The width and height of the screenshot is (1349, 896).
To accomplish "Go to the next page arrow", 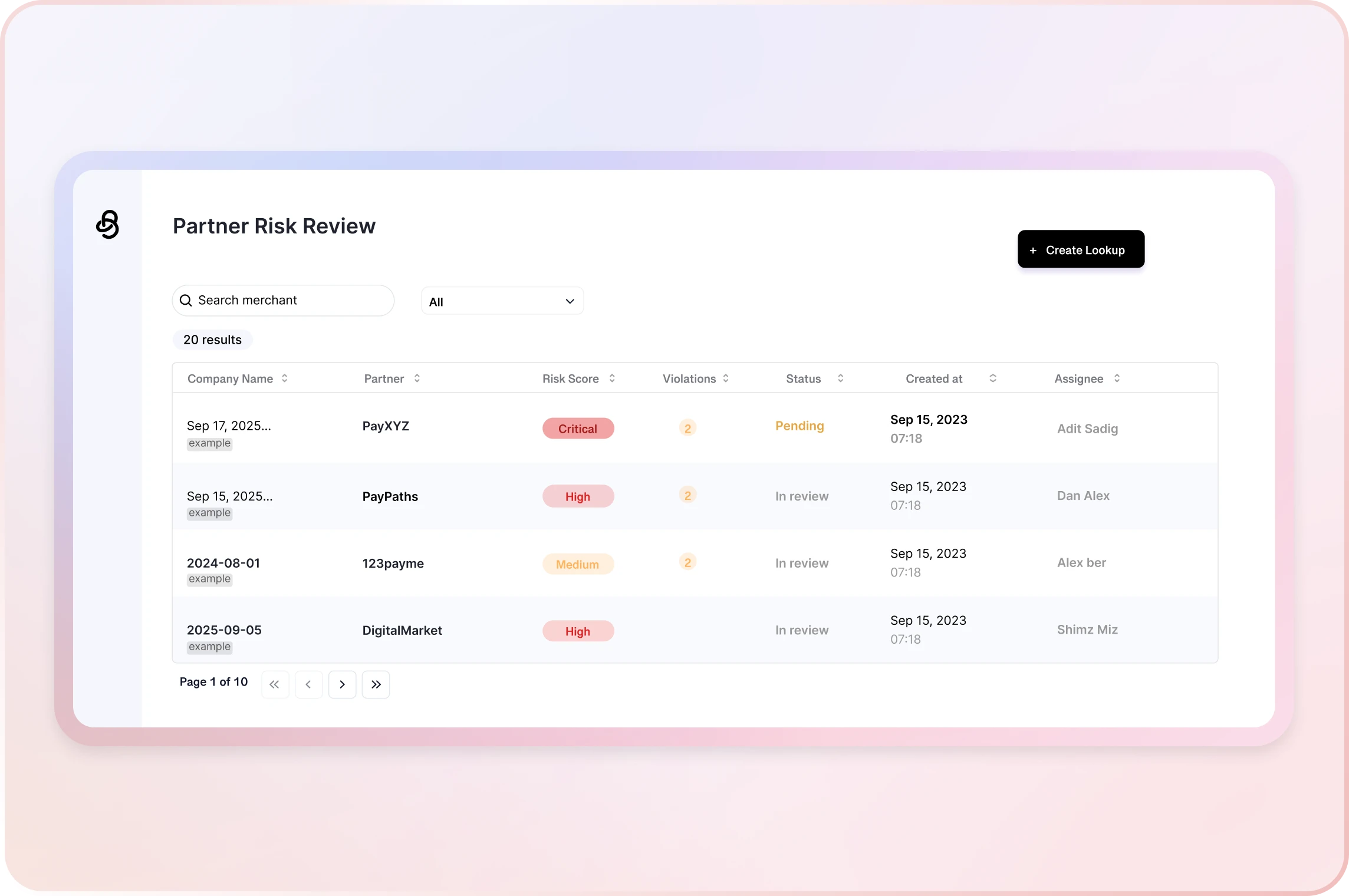I will 342,684.
